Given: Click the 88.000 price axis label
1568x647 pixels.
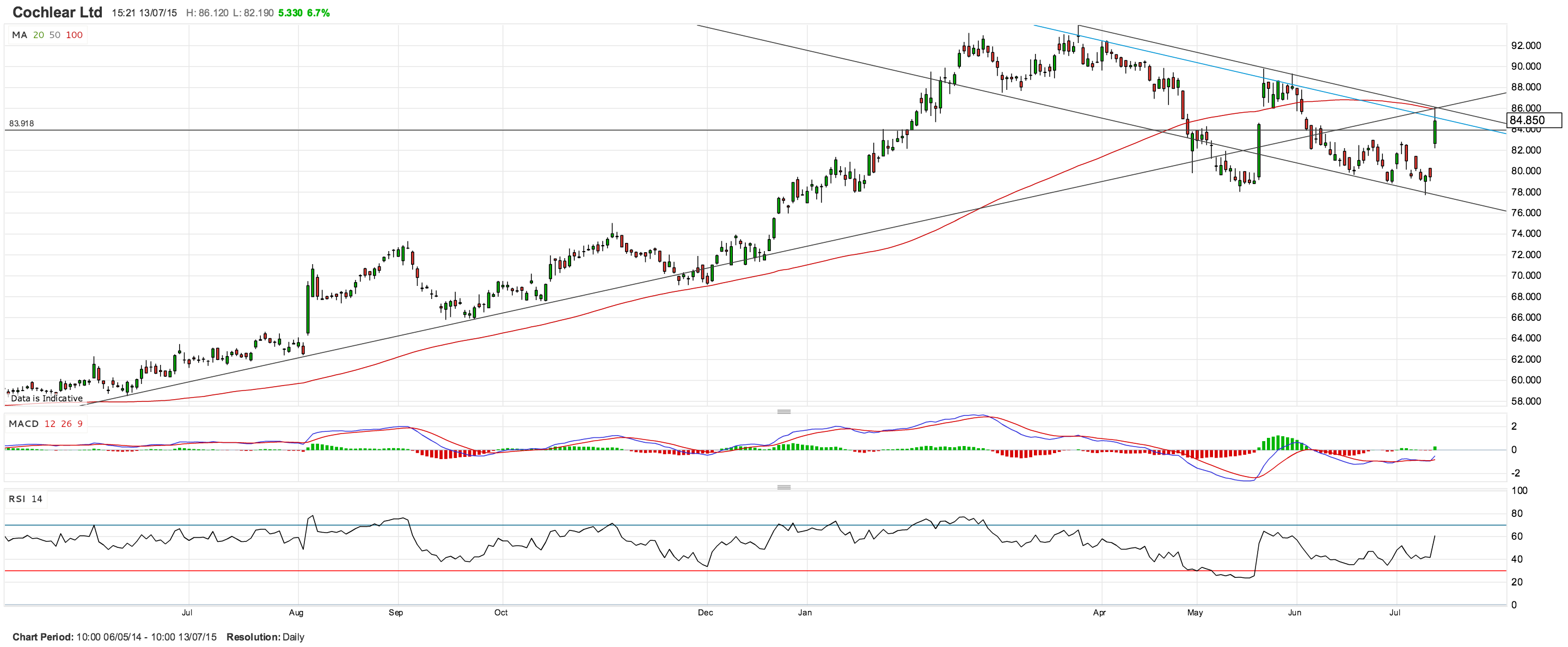Looking at the screenshot, I should click(x=1526, y=88).
